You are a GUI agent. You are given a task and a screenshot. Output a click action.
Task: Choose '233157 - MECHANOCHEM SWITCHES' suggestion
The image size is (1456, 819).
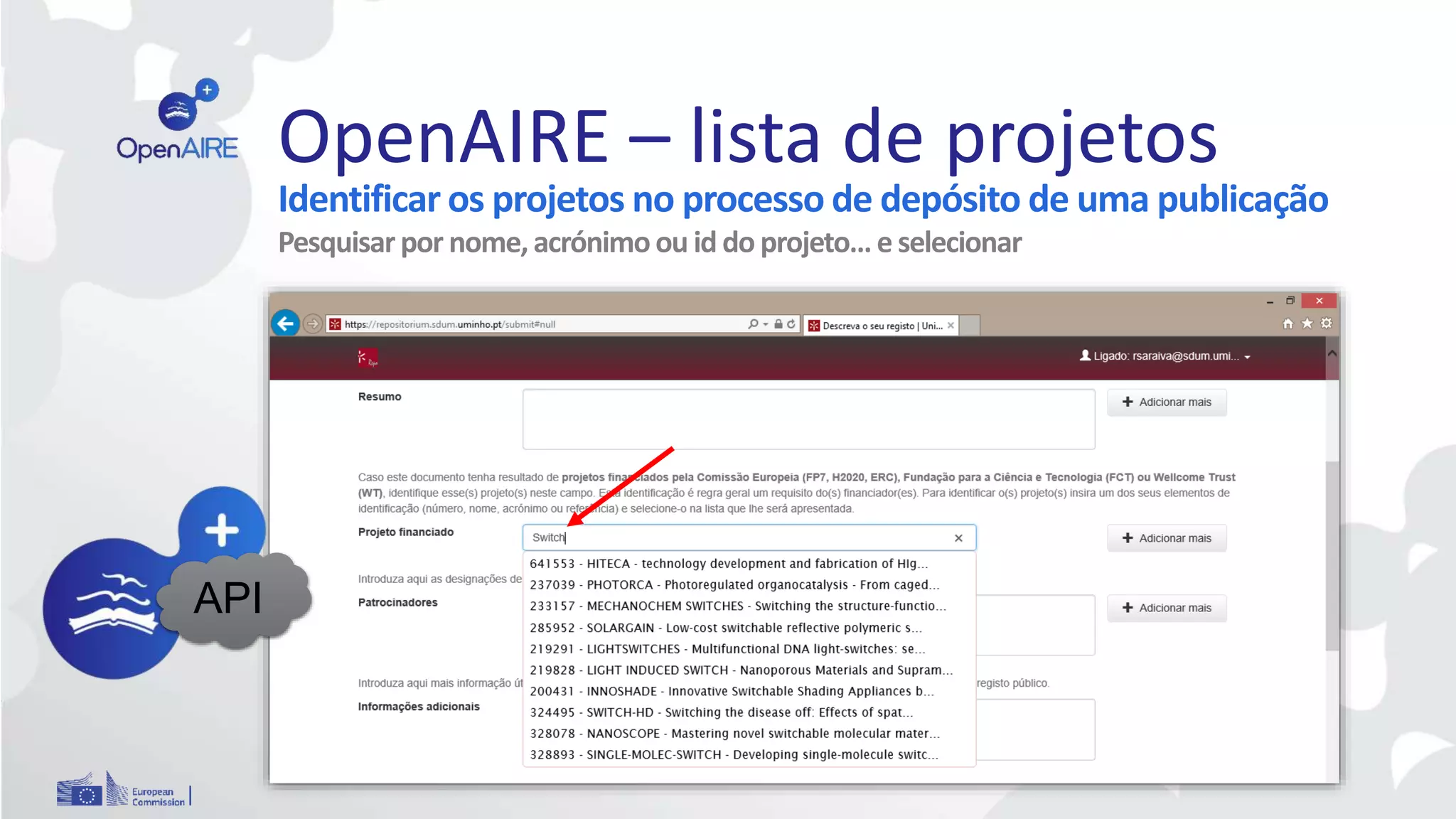[749, 606]
